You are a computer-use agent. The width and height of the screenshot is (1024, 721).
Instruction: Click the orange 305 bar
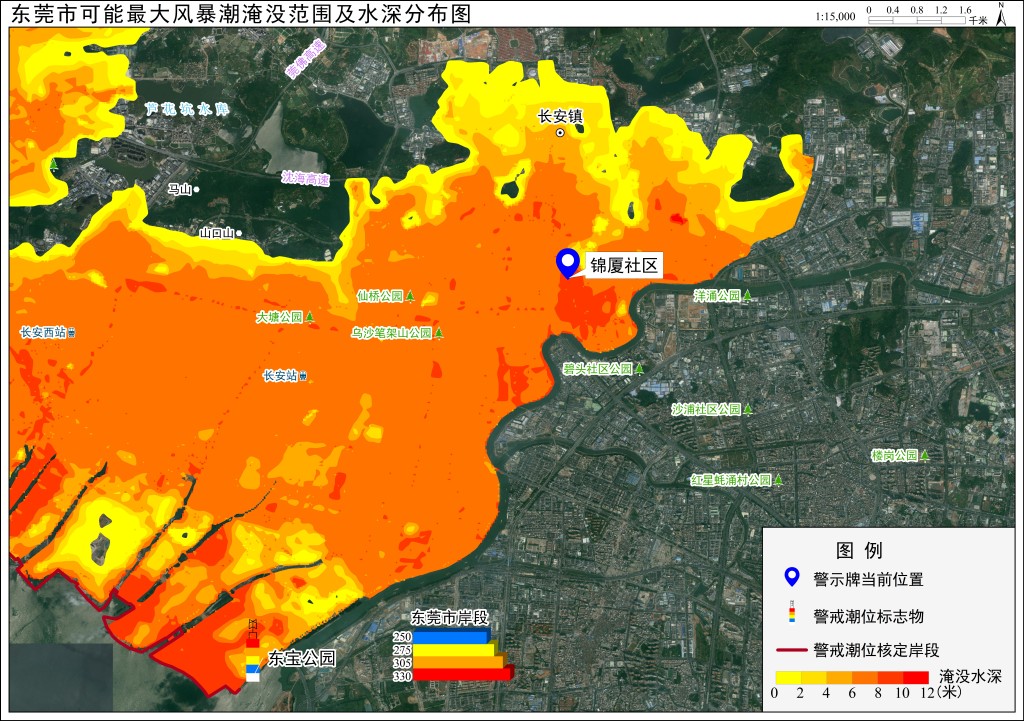pyautogui.click(x=460, y=662)
